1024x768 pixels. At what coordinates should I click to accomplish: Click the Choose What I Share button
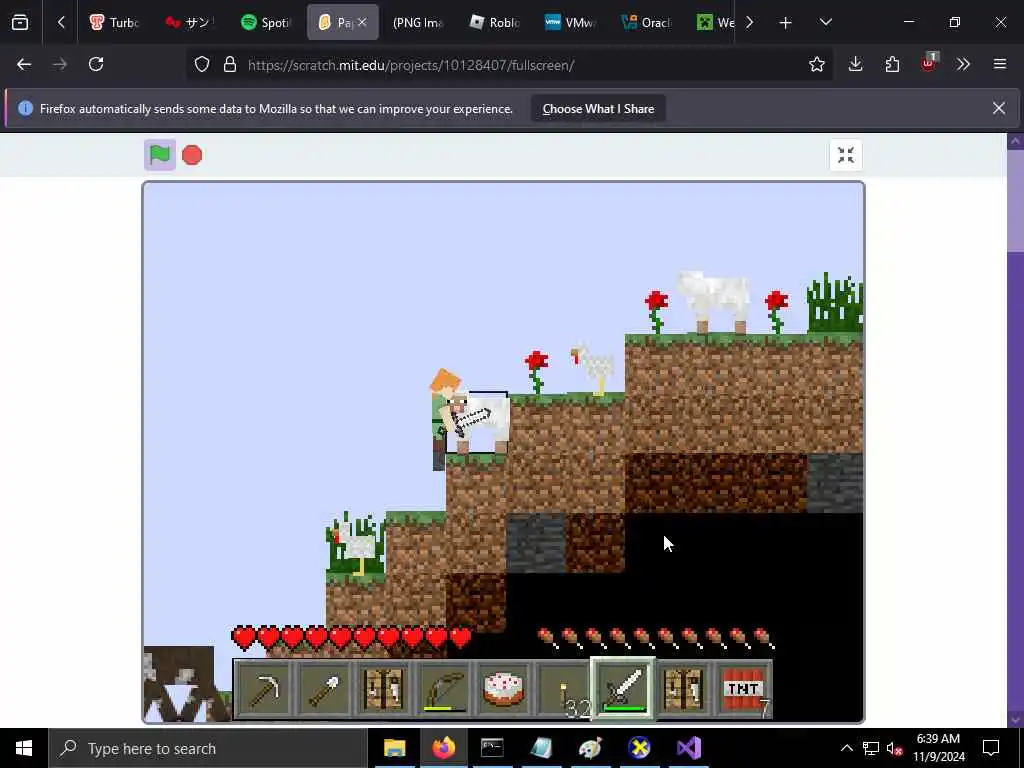pyautogui.click(x=598, y=109)
